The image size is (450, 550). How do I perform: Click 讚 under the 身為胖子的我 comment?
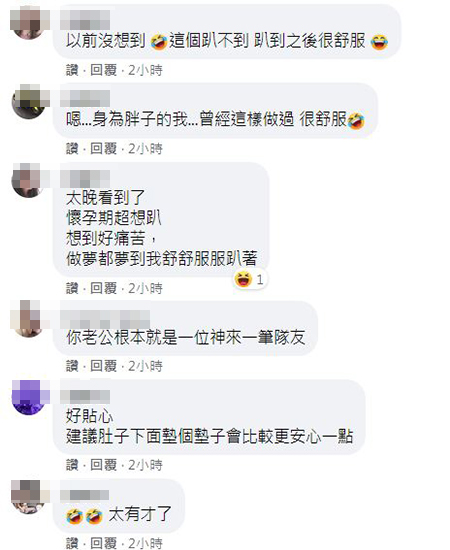(72, 149)
